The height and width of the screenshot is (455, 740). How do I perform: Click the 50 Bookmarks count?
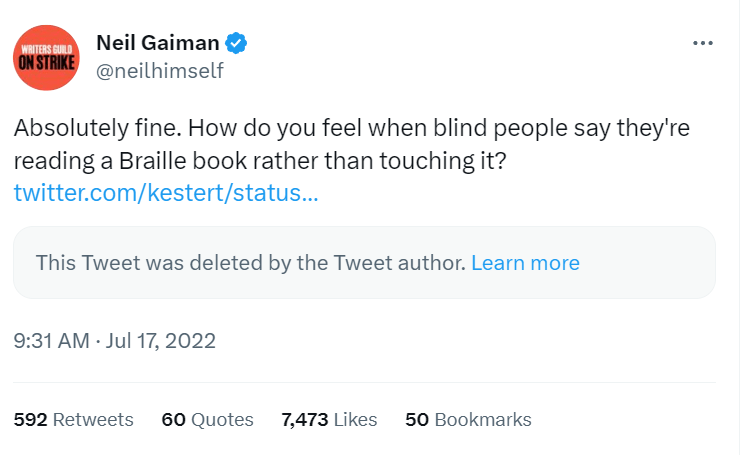click(468, 419)
